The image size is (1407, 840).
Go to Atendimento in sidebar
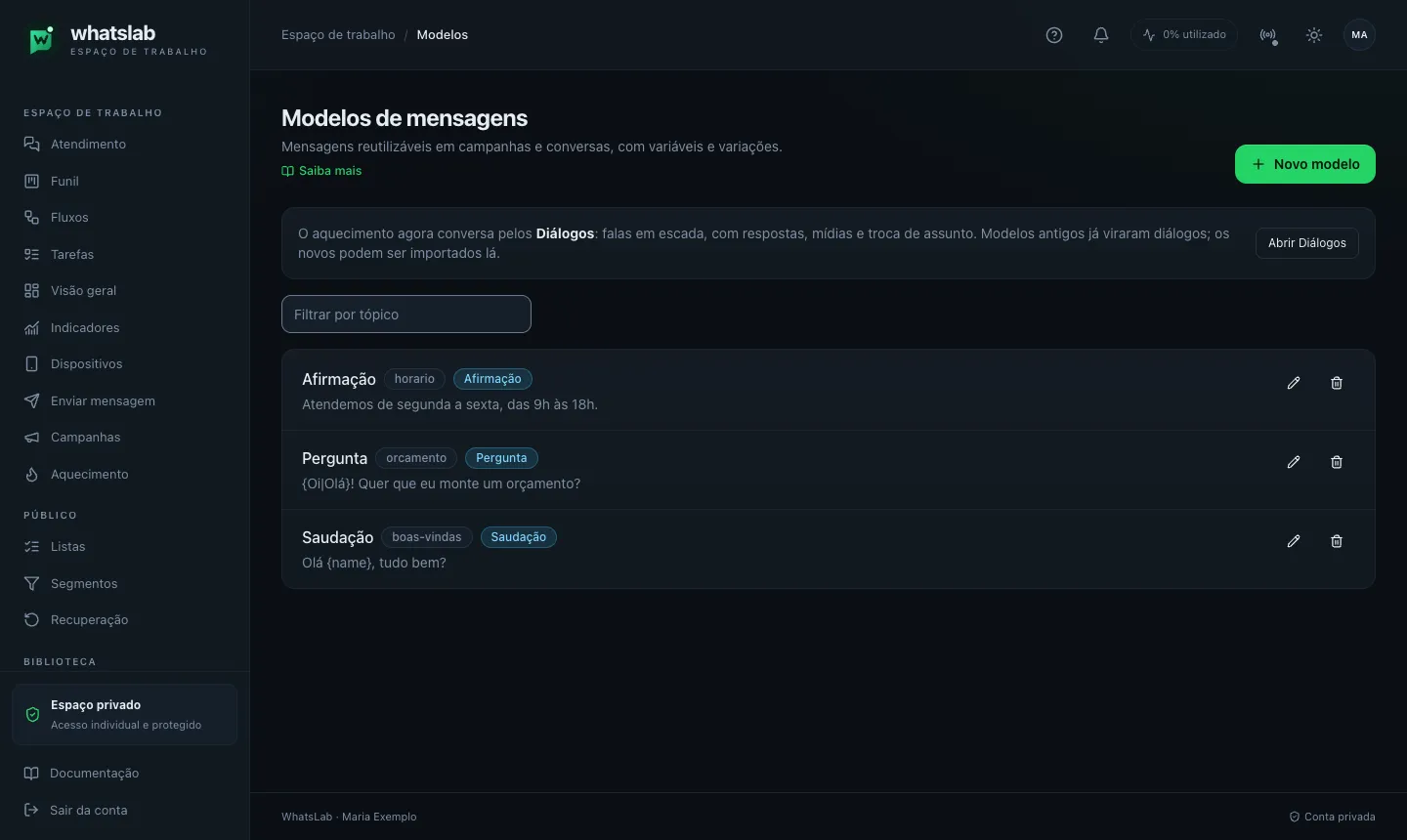point(125,145)
